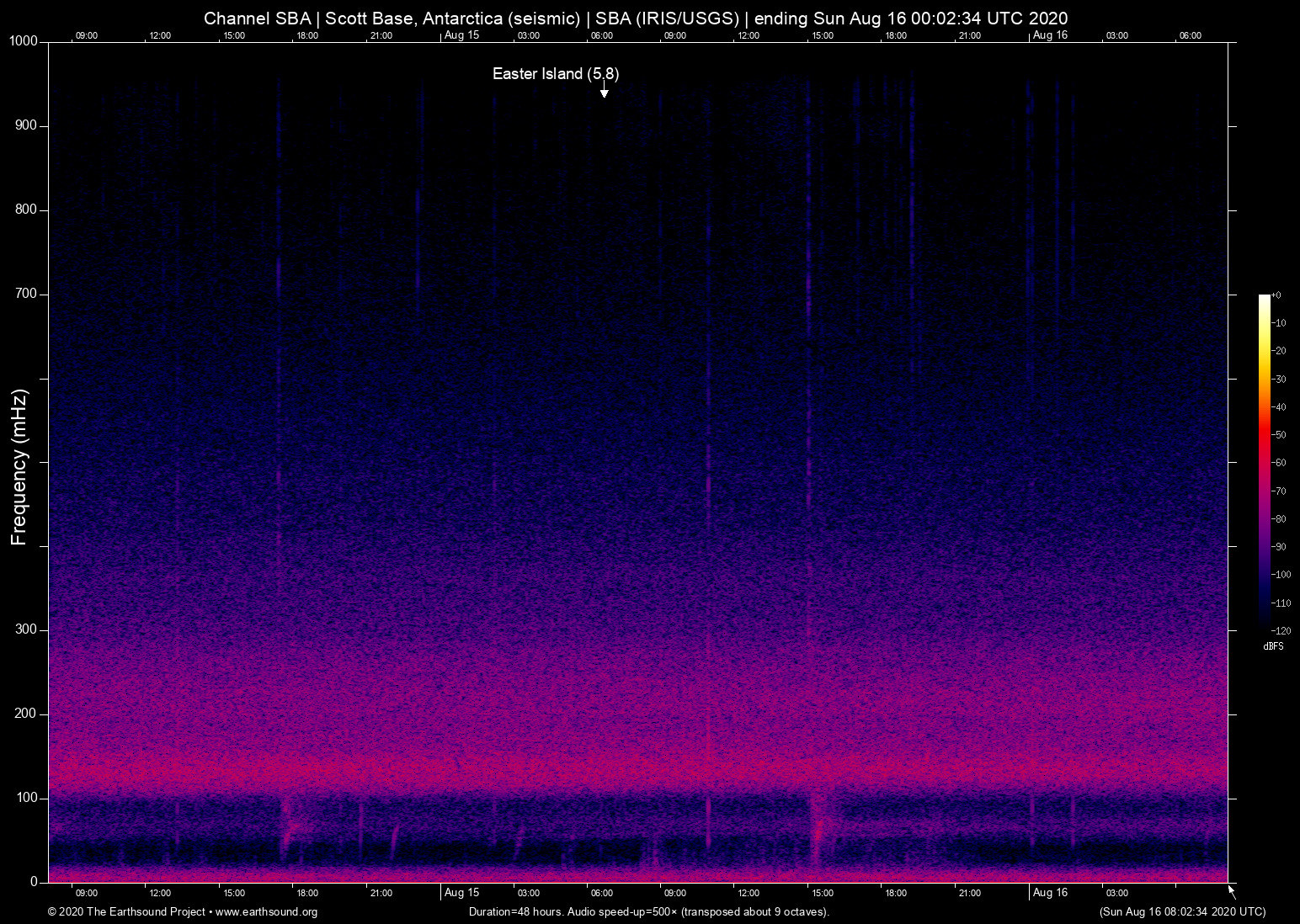
Task: Click the dBFS unit label under the scale
Action: tap(1273, 646)
